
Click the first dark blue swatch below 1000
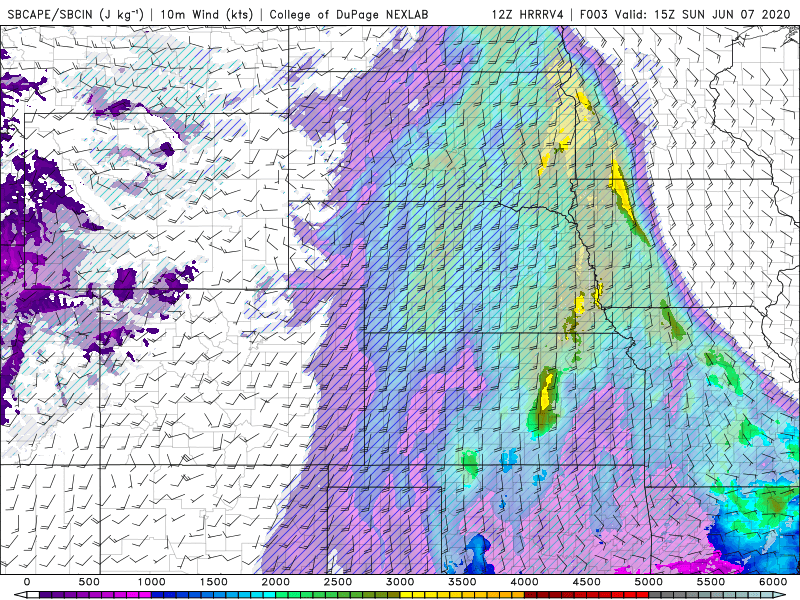(x=158, y=594)
